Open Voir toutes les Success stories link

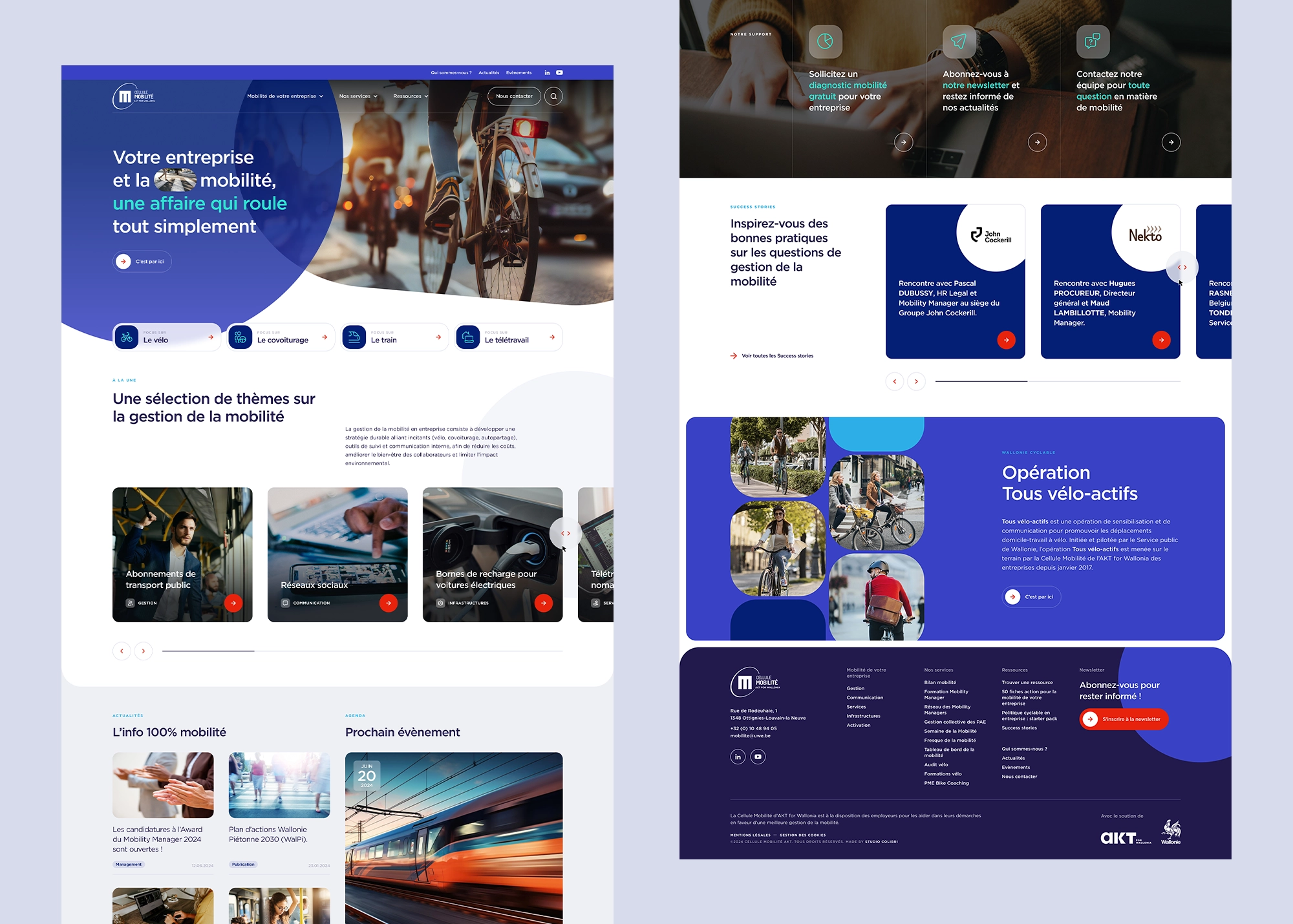click(x=772, y=356)
